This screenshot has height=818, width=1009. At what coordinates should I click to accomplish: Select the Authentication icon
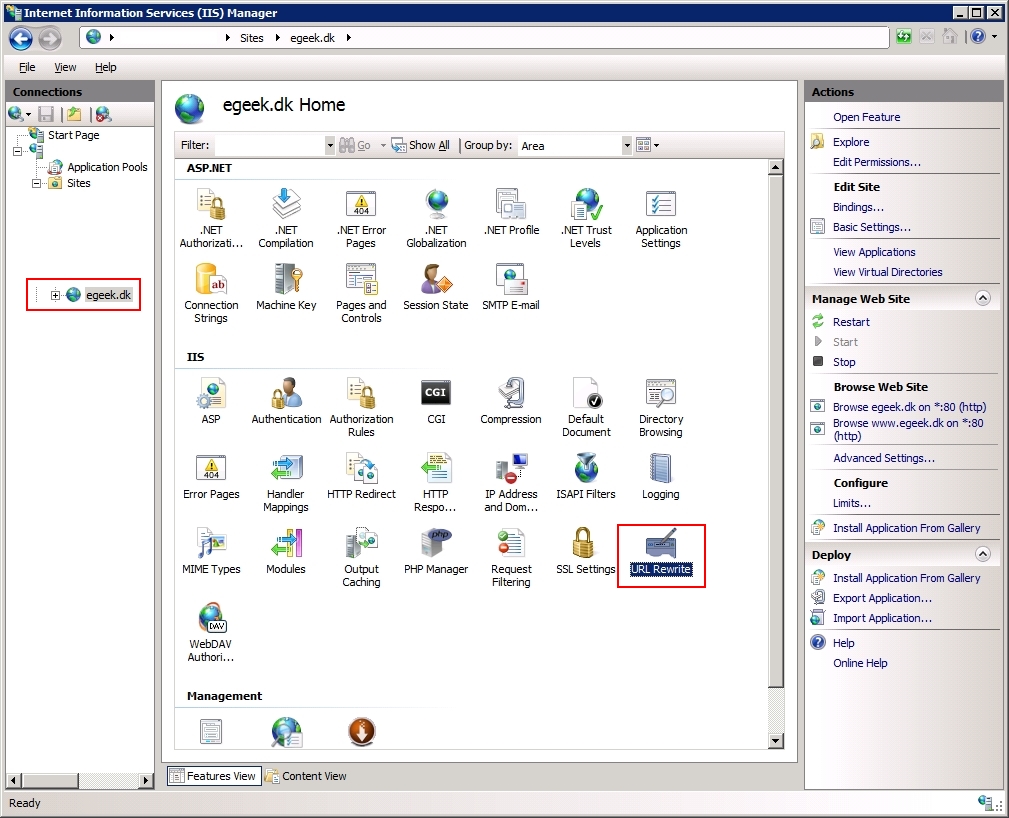[286, 395]
